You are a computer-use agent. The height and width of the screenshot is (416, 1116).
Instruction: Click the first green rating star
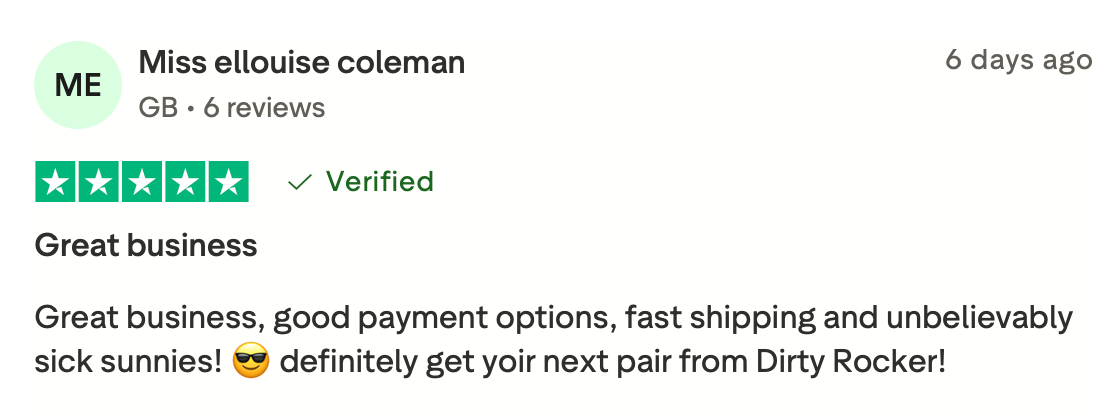[x=55, y=182]
